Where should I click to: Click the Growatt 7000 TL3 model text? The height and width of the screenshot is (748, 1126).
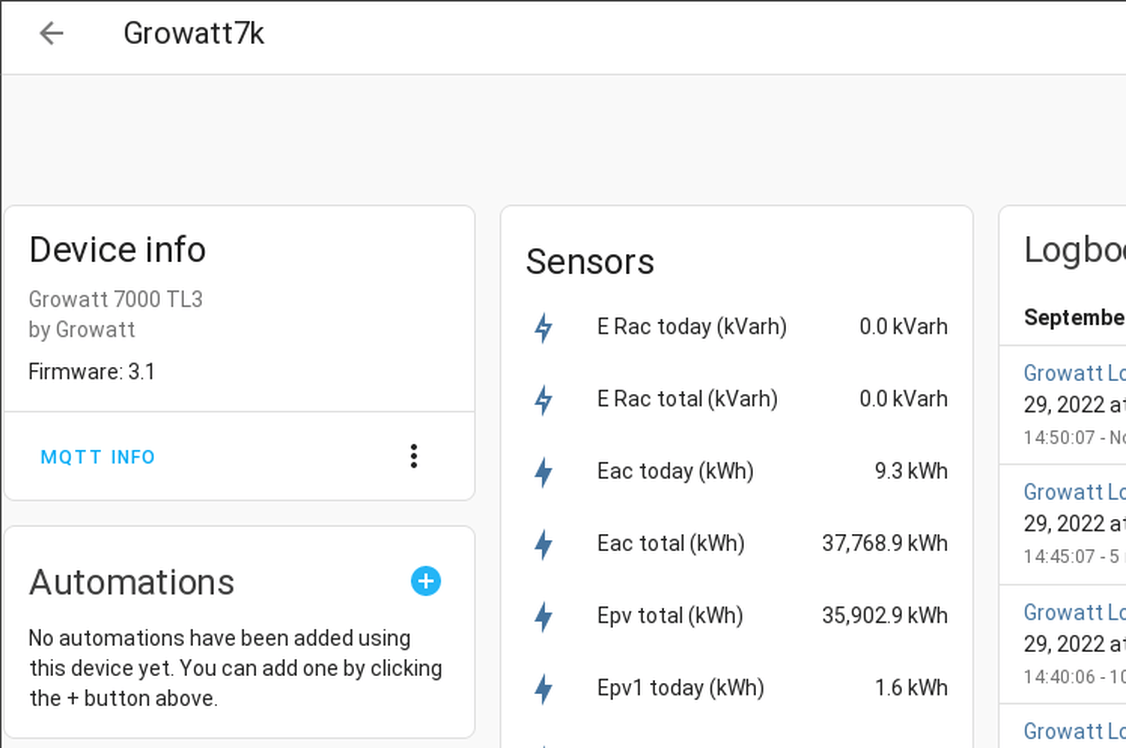[x=116, y=299]
